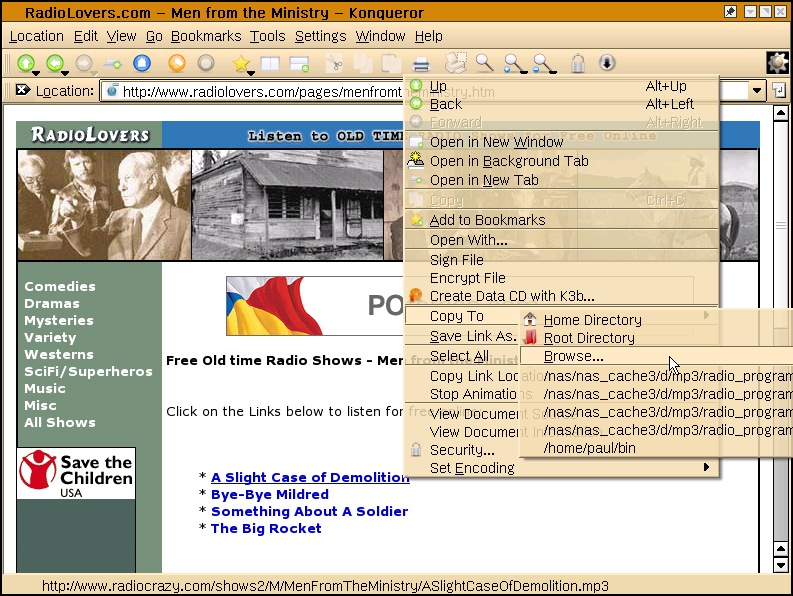
Task: Choose Save Link As in context menu
Action: coord(463,336)
